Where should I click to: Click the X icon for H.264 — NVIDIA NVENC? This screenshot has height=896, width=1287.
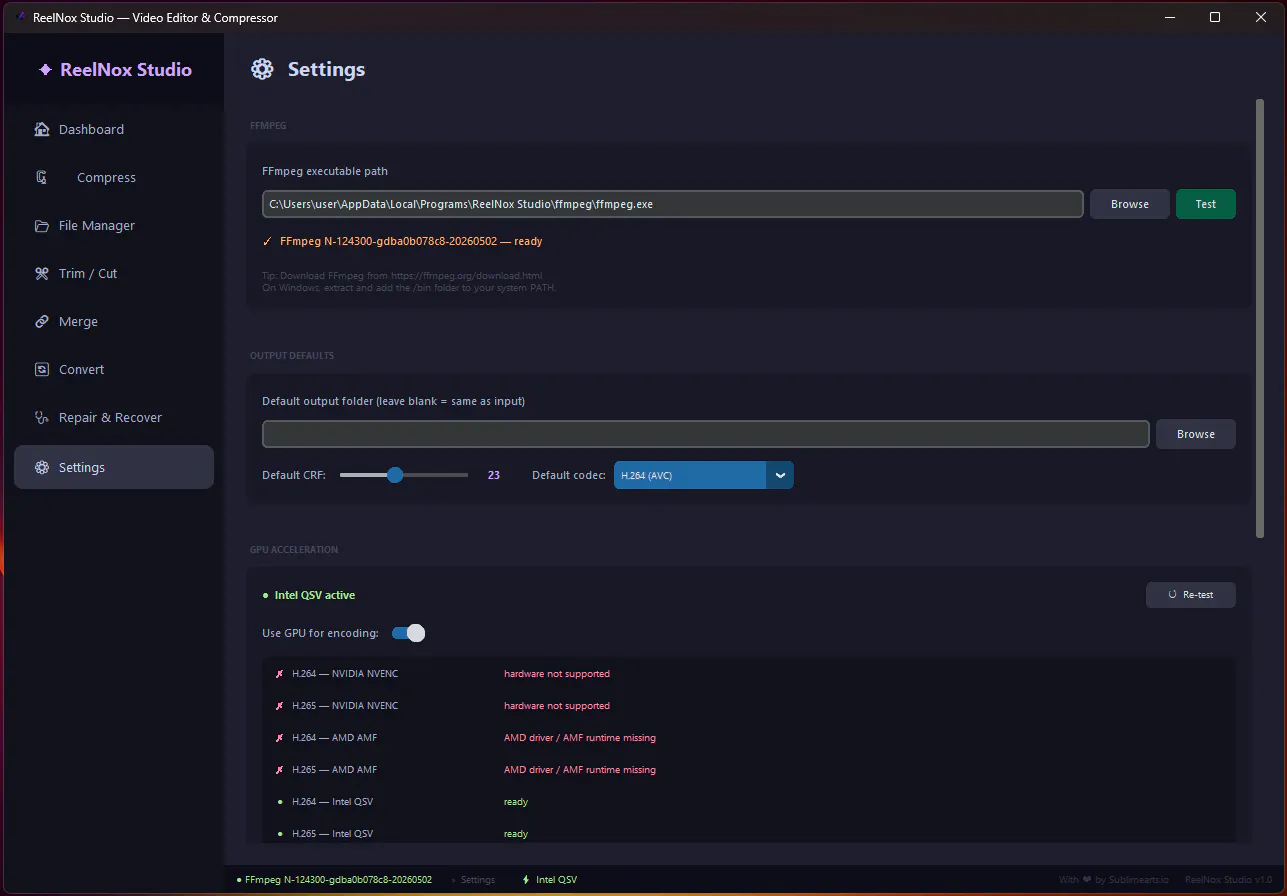tap(280, 674)
